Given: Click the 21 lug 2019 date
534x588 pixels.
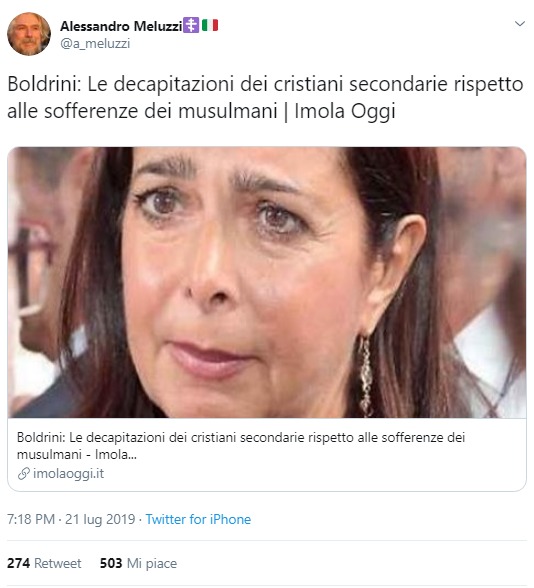Looking at the screenshot, I should (100, 519).
